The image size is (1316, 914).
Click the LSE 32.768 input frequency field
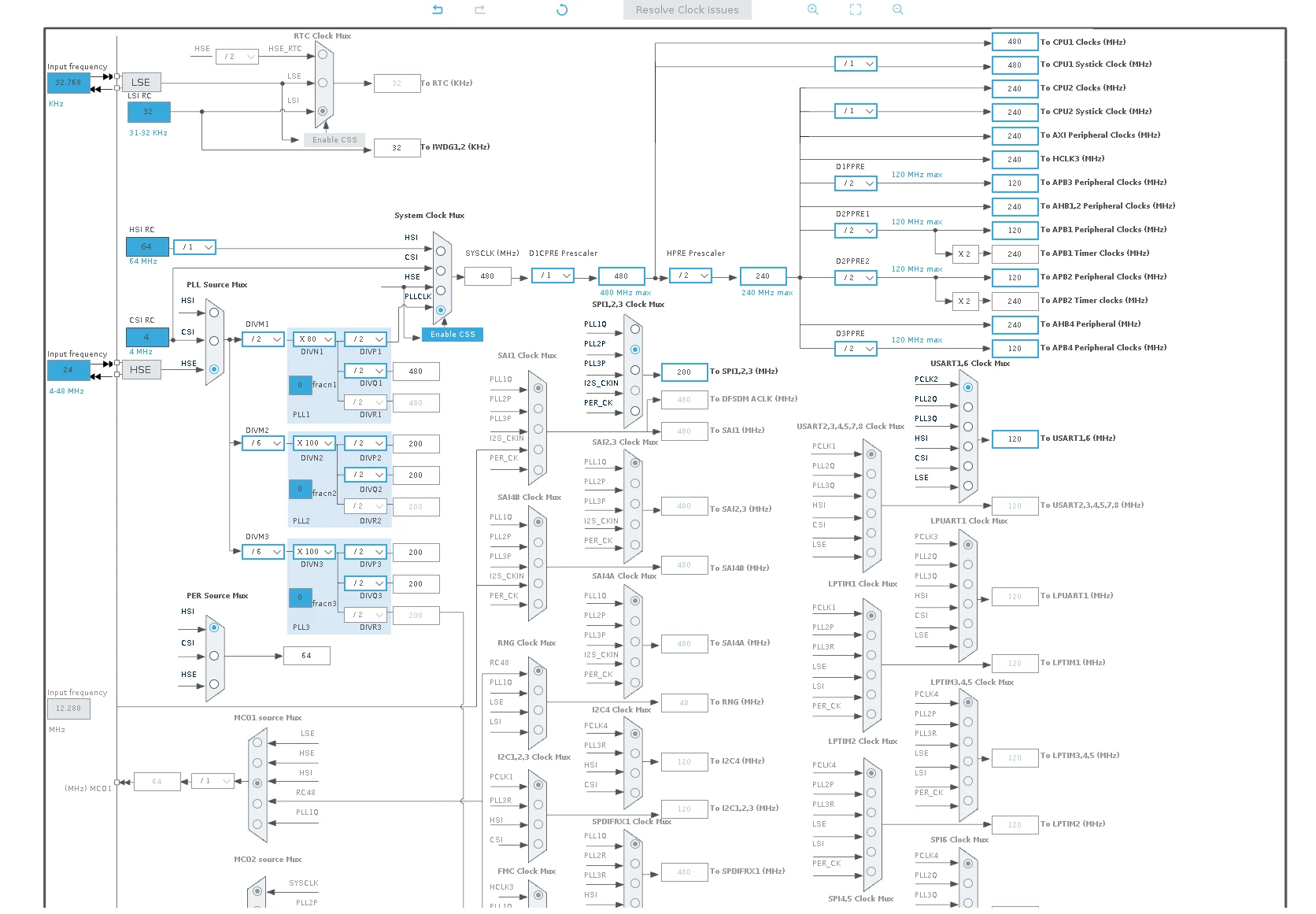pos(68,83)
